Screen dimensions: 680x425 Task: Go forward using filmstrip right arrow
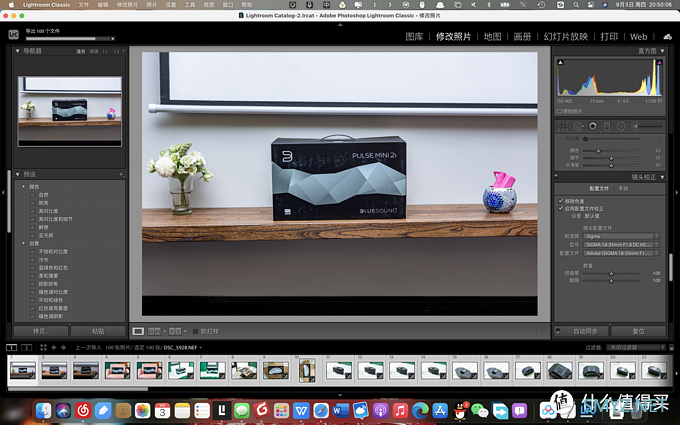(x=63, y=347)
